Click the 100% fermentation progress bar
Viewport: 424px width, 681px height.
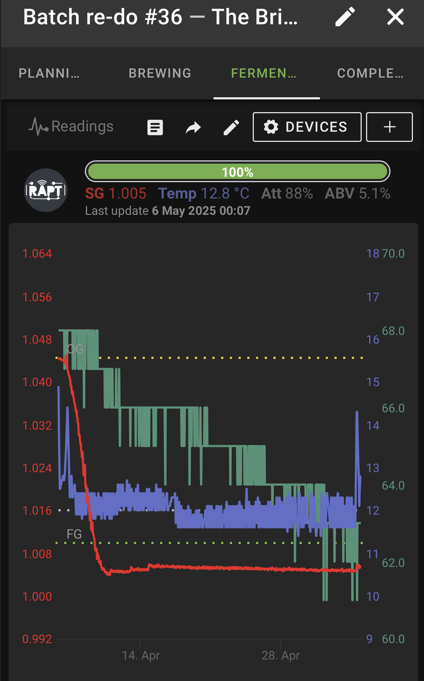coord(238,172)
